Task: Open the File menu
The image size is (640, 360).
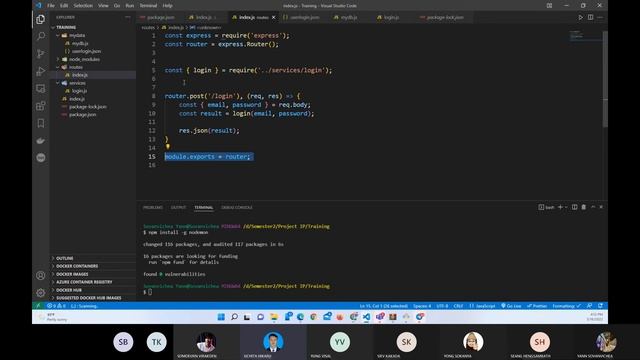Action: pos(51,6)
